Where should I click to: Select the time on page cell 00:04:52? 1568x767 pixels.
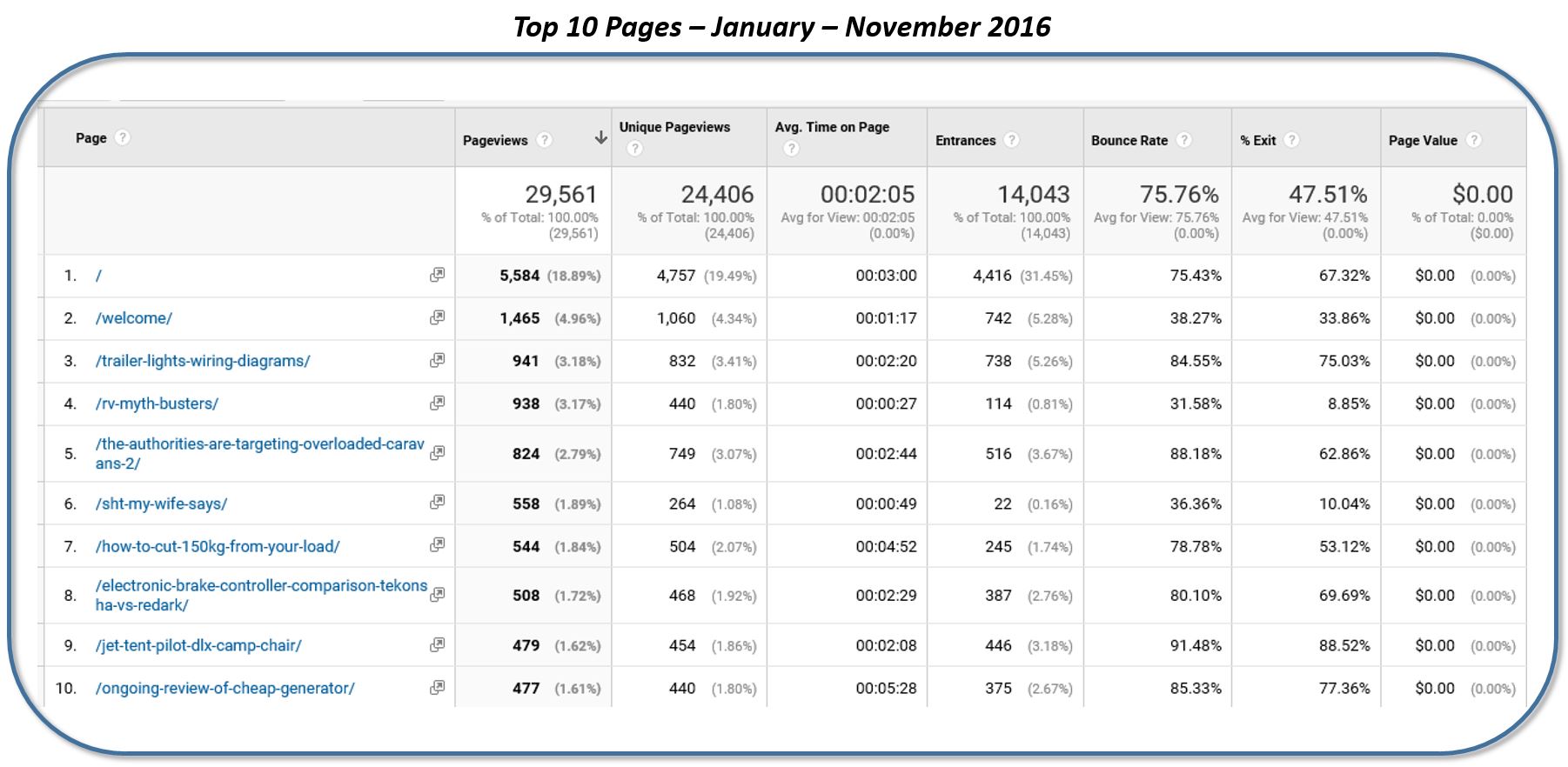[886, 546]
